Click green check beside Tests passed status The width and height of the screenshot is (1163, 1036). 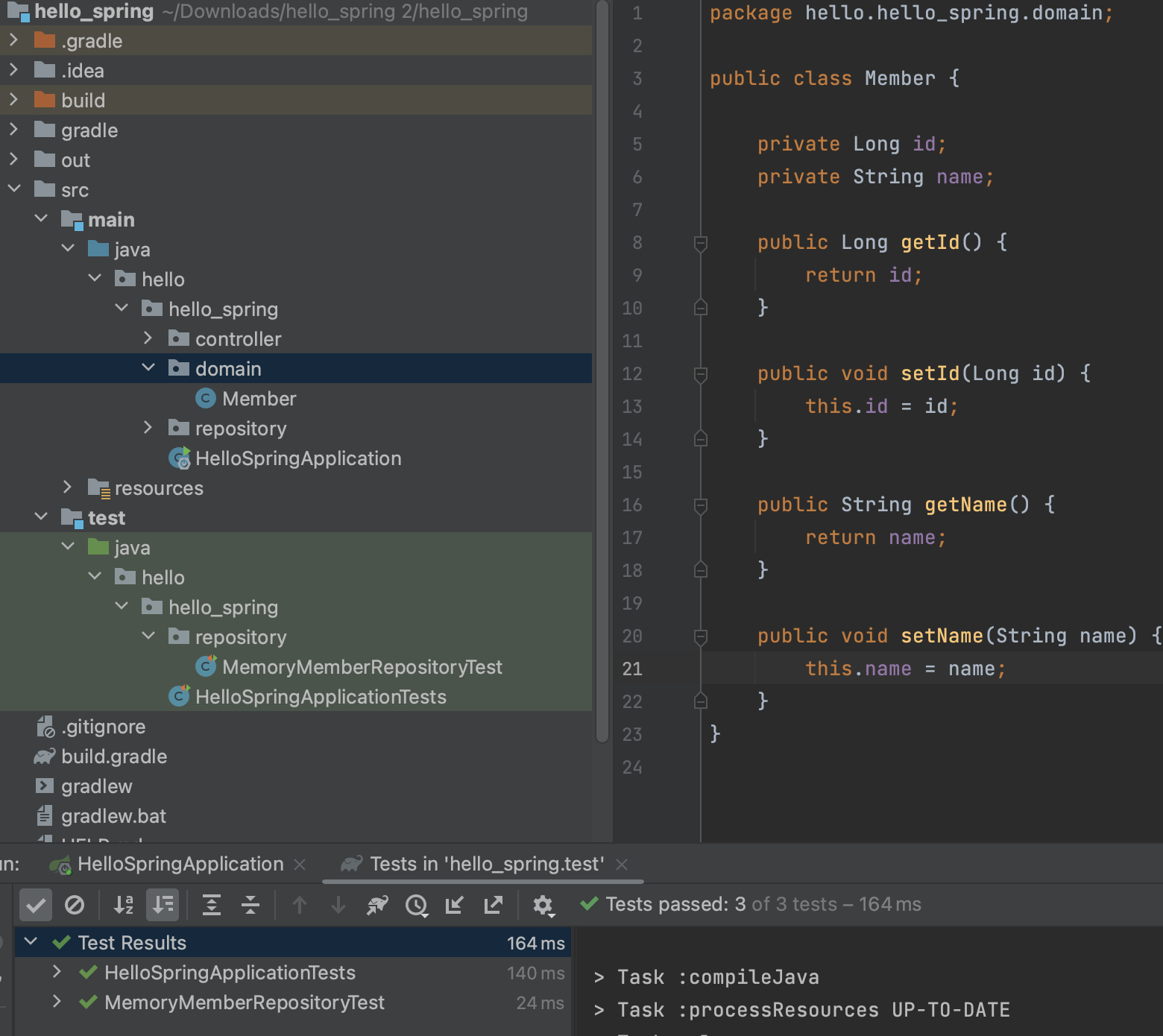590,903
